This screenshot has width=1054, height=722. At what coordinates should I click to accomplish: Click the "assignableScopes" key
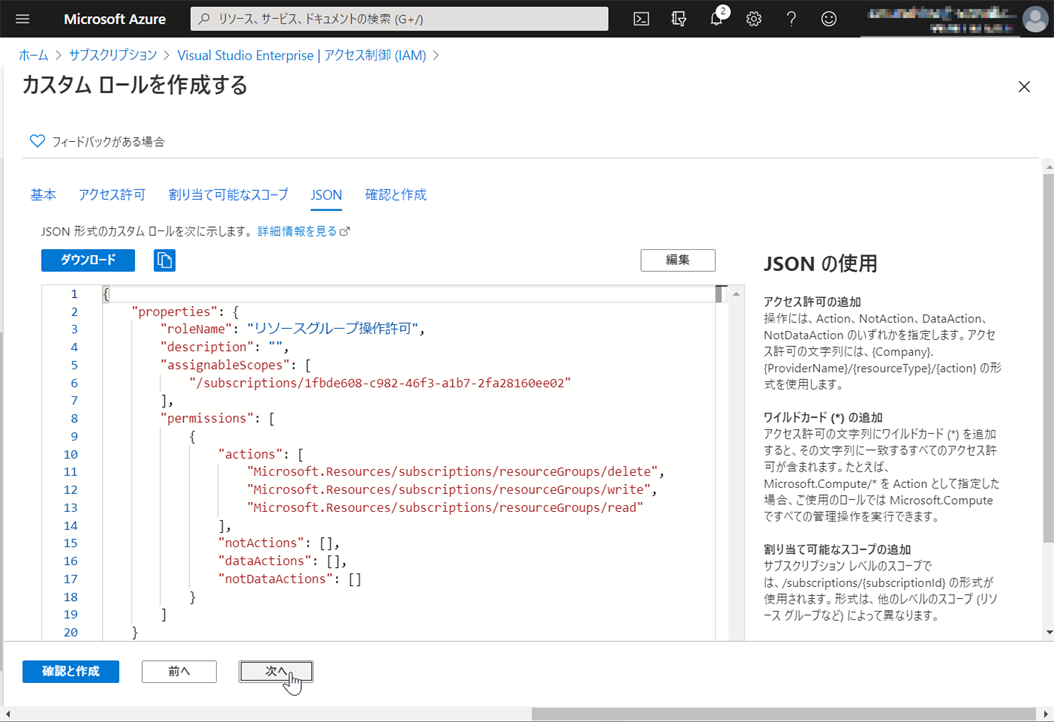coord(225,365)
